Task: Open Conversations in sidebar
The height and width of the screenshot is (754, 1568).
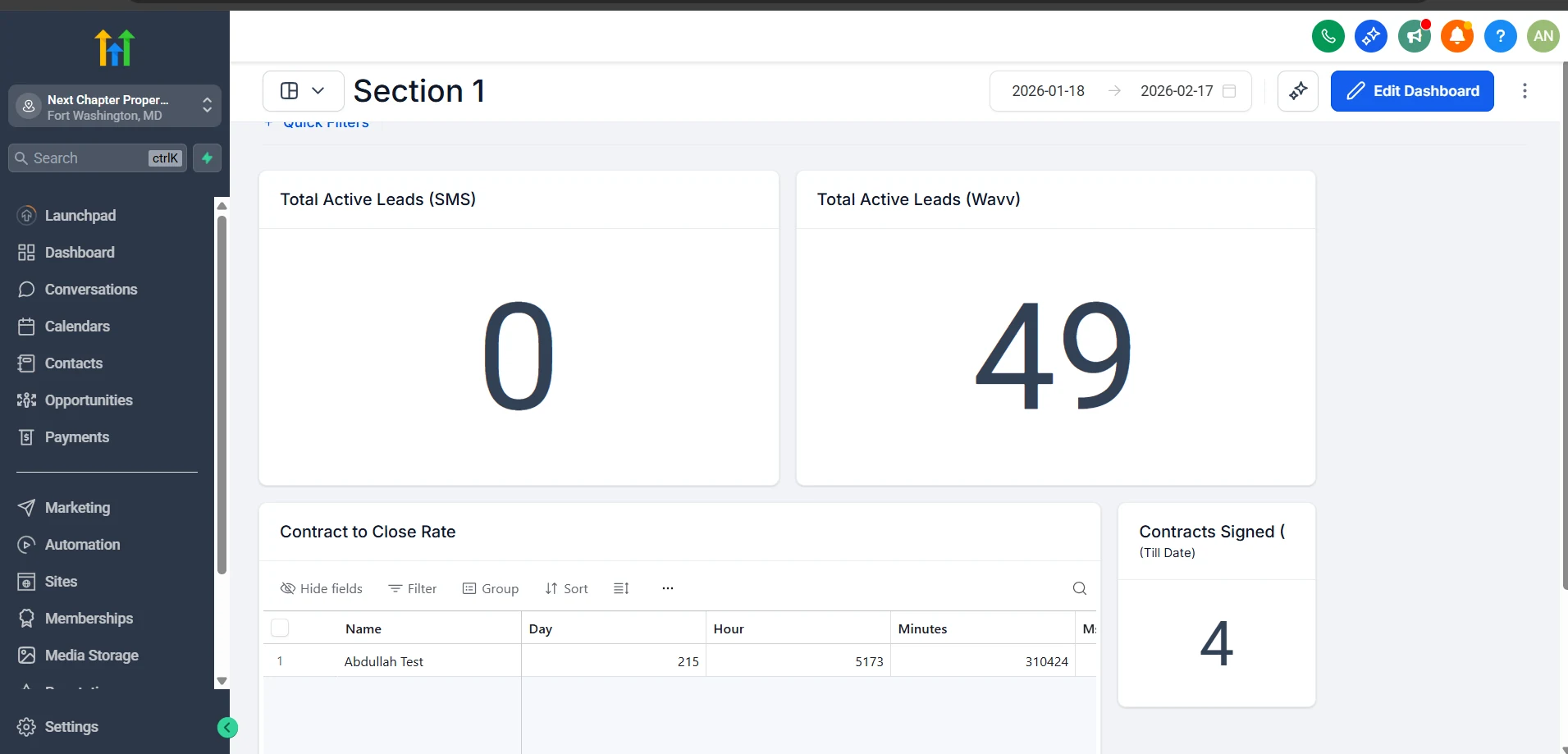Action: tap(90, 290)
